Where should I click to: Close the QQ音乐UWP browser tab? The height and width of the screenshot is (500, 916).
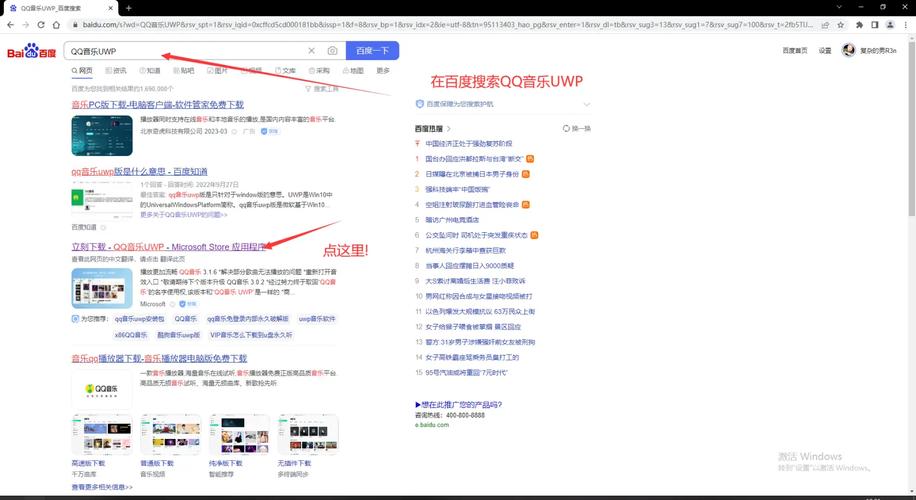coord(110,8)
